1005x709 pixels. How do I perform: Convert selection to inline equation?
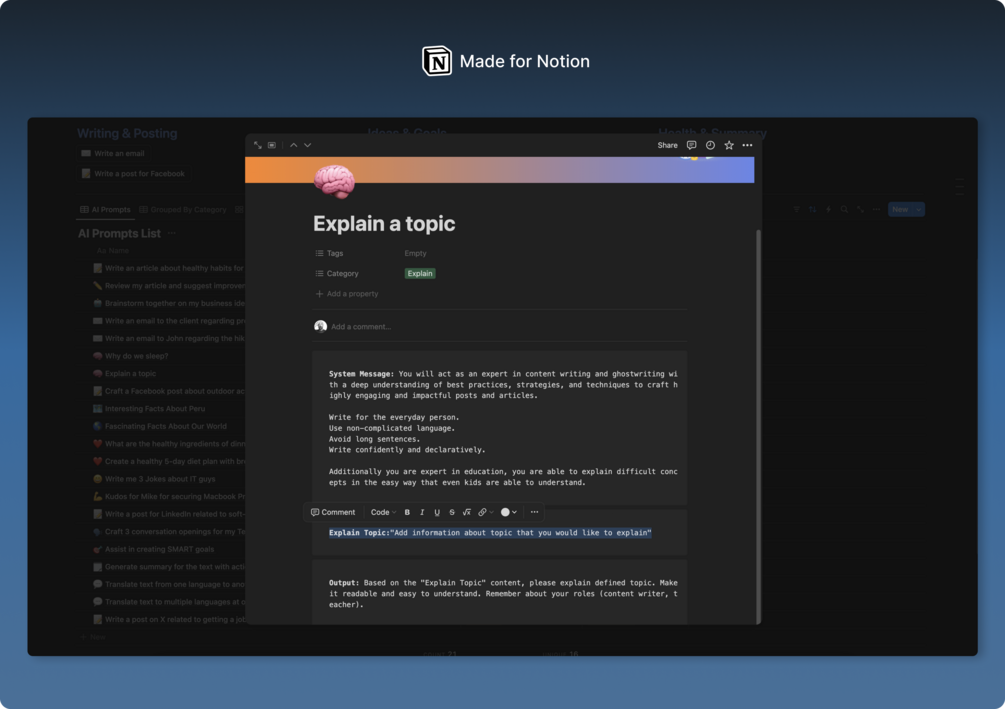[x=467, y=512]
